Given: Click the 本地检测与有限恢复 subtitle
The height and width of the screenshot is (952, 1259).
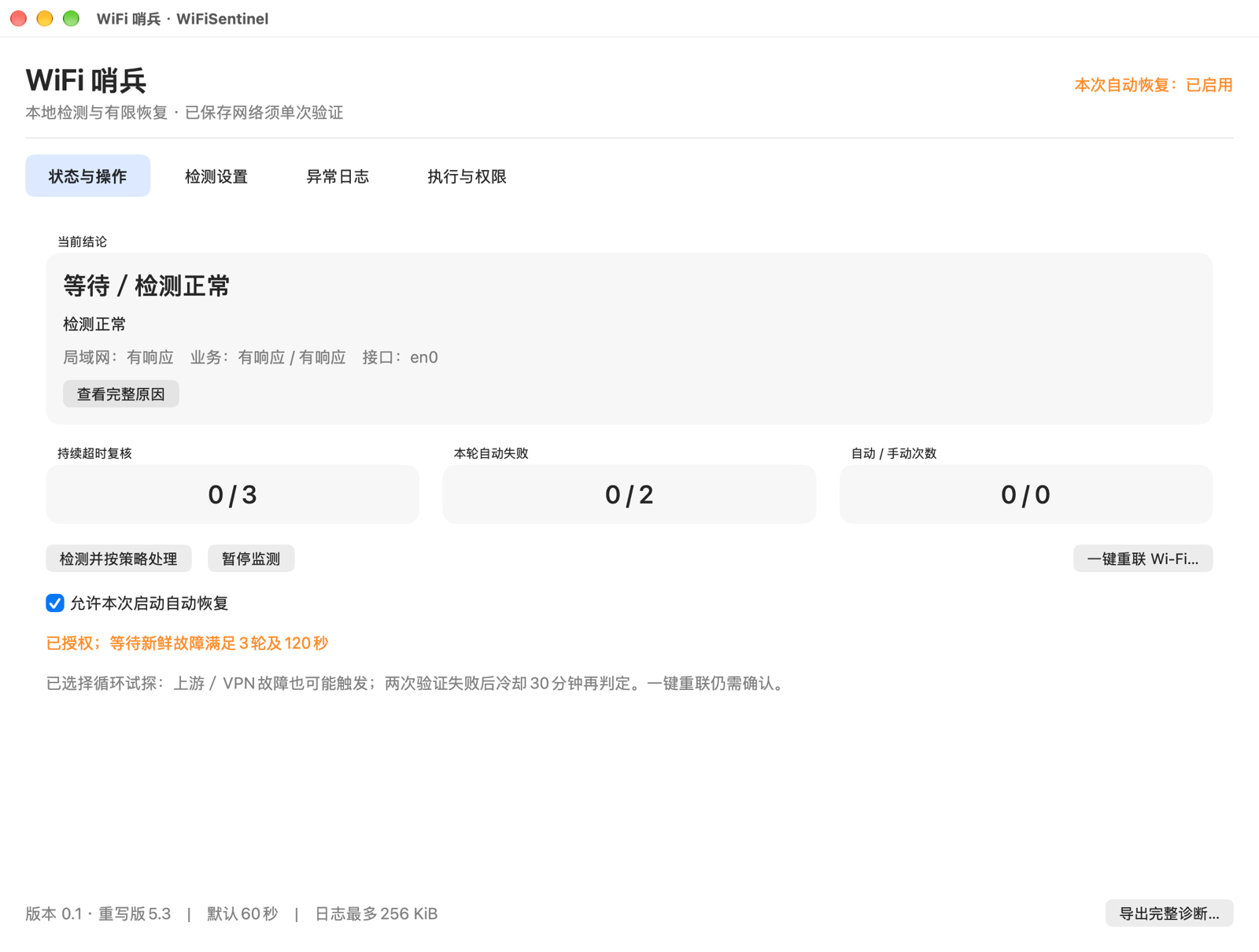Looking at the screenshot, I should 184,113.
